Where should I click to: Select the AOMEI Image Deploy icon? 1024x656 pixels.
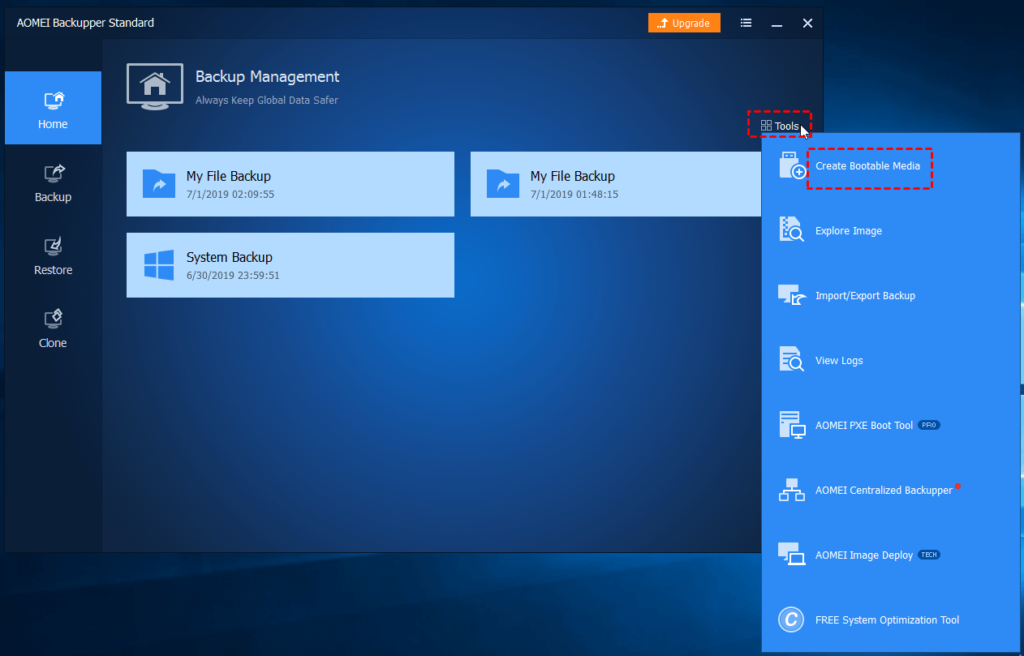(x=791, y=555)
